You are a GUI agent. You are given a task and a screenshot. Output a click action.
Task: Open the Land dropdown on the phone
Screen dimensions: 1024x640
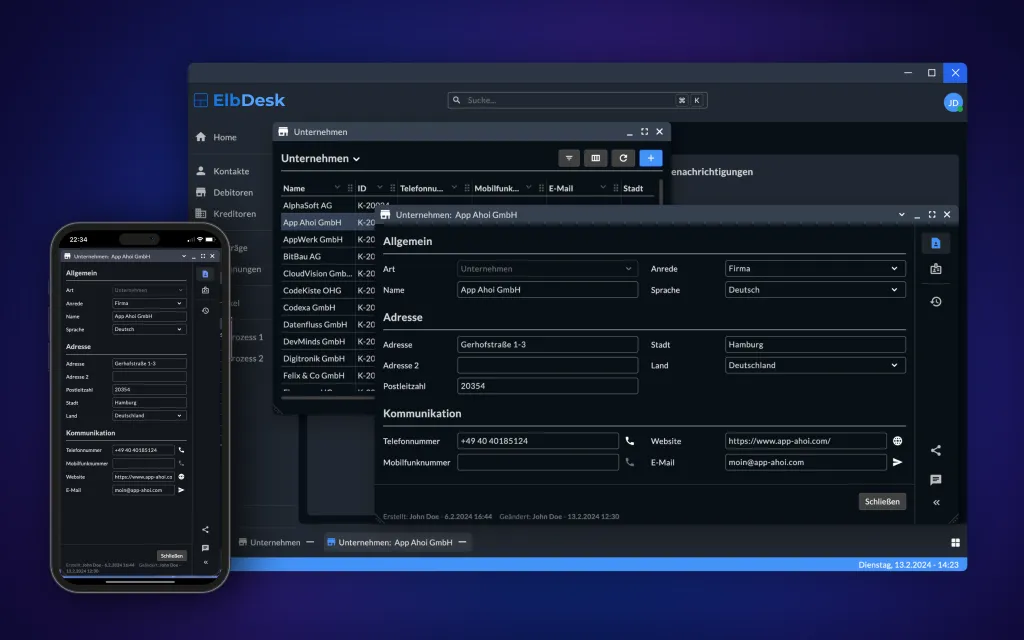pyautogui.click(x=150, y=415)
